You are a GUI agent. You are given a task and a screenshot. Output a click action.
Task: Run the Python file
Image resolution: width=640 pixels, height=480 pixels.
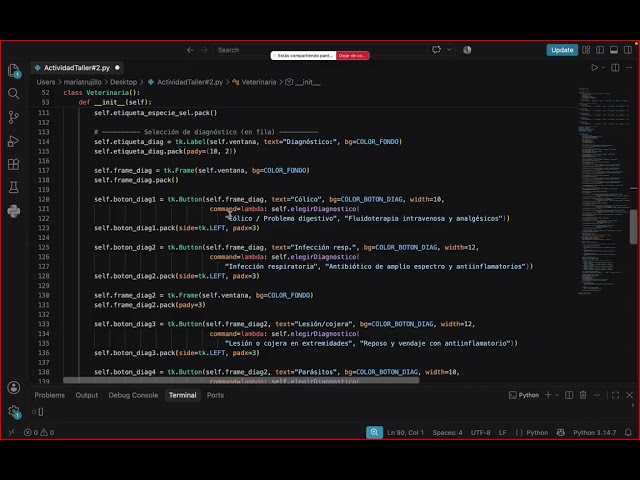click(x=594, y=67)
